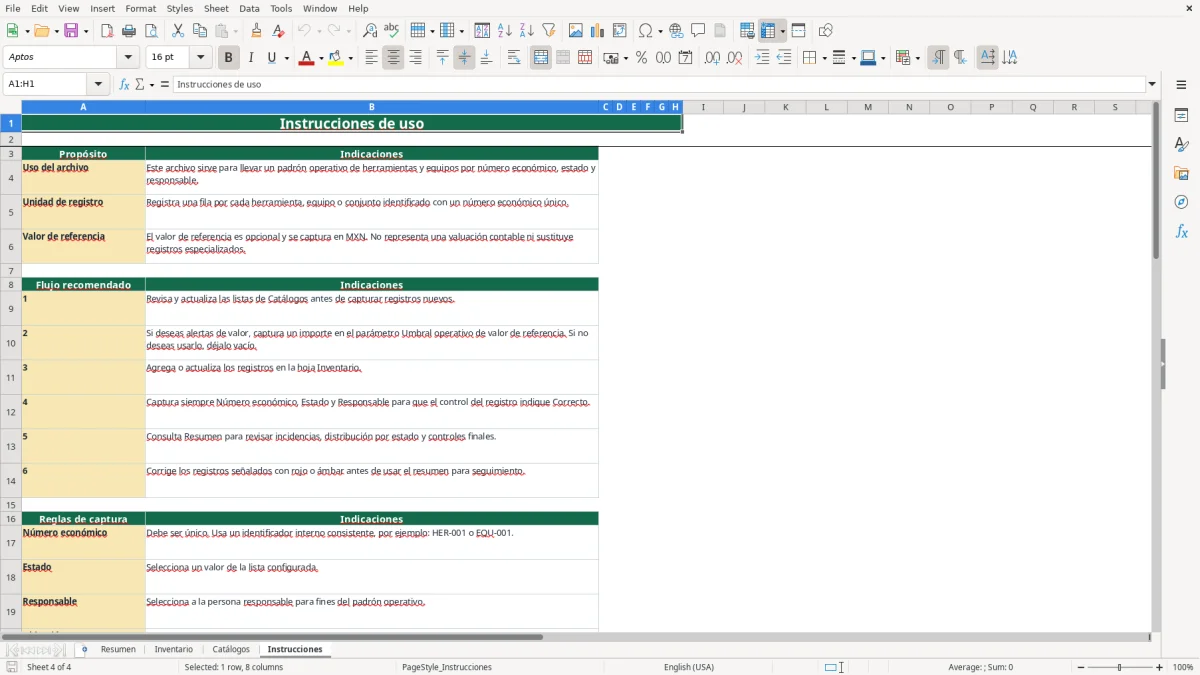The height and width of the screenshot is (675, 1200).
Task: Insert a comment
Action: [698, 31]
